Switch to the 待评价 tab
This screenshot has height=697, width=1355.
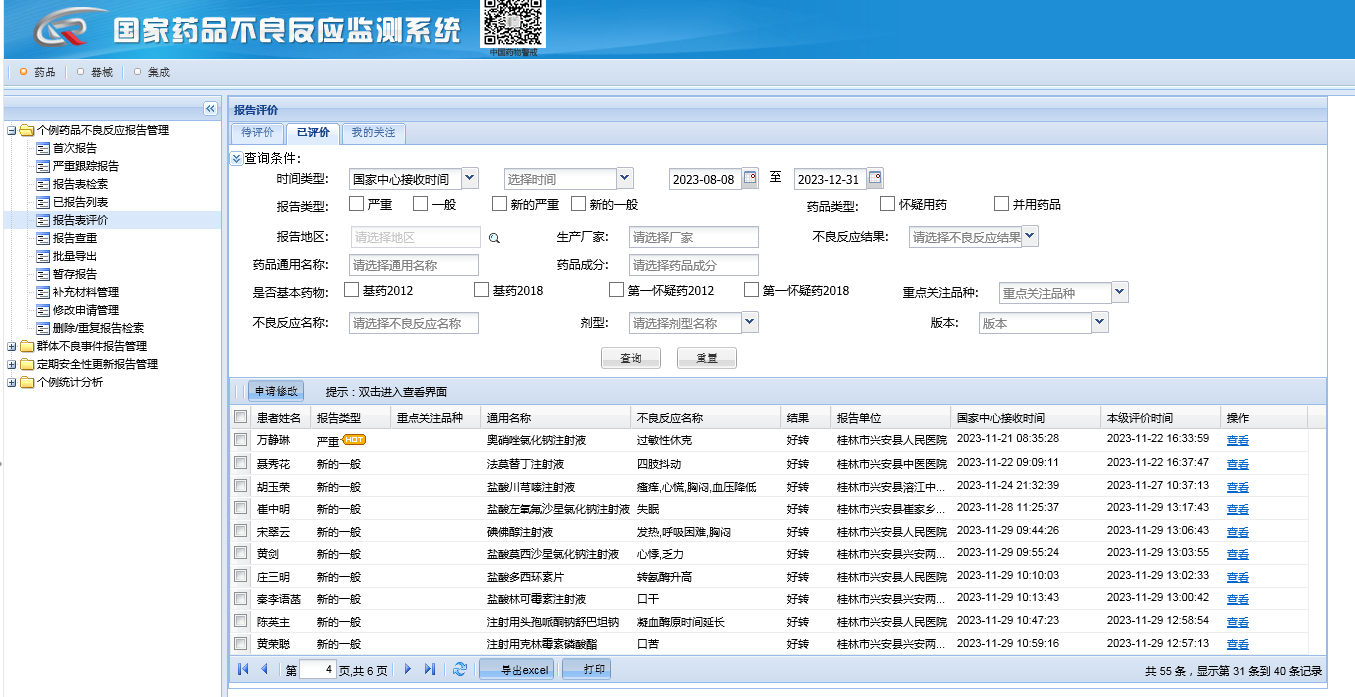[257, 133]
